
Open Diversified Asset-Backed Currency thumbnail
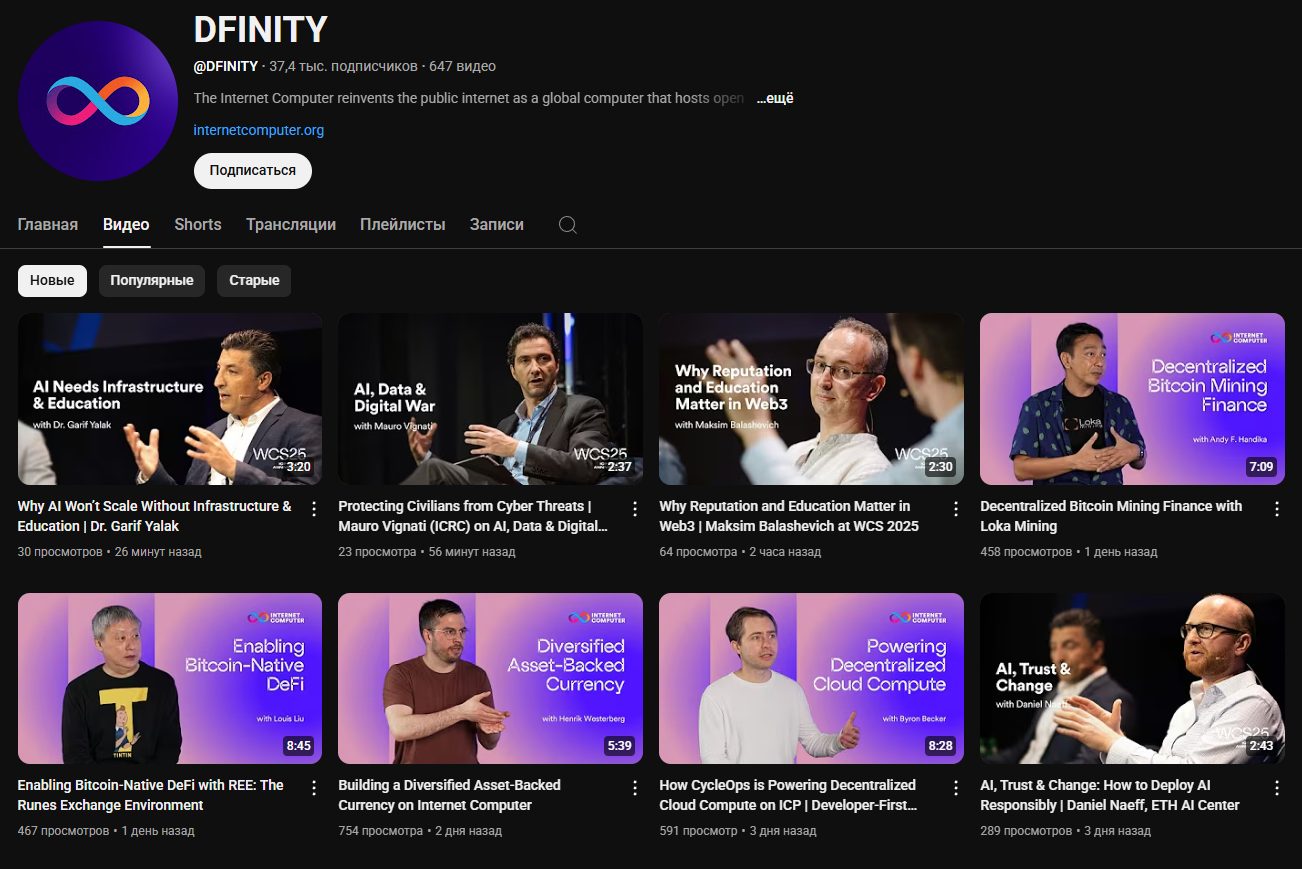(x=491, y=679)
